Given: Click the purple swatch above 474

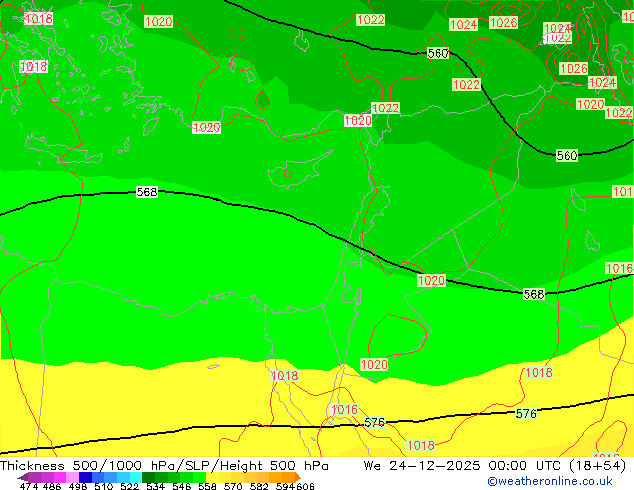Looking at the screenshot, I should tap(34, 477).
